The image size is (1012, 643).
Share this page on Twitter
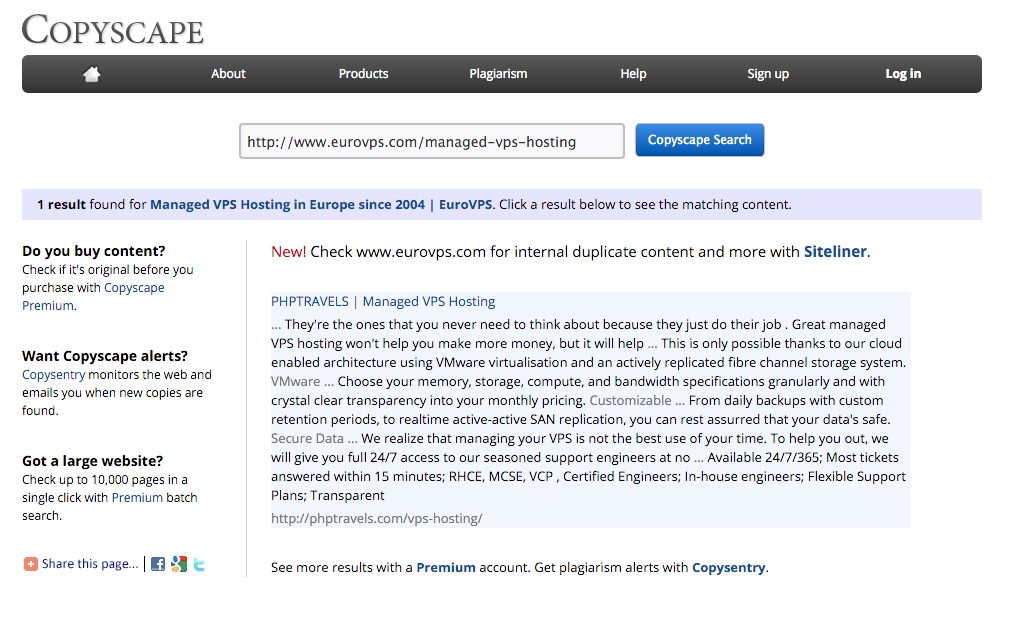pos(199,565)
